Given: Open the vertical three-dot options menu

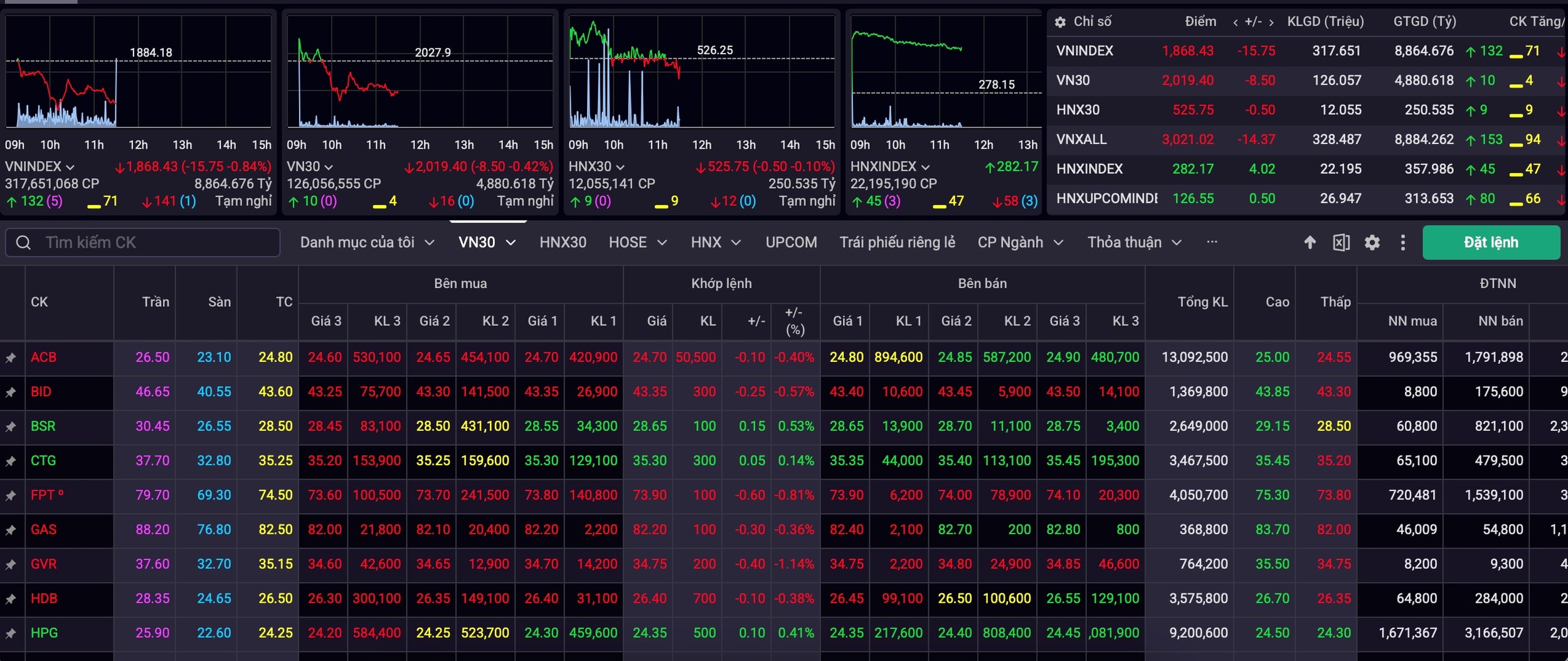Looking at the screenshot, I should (1402, 242).
